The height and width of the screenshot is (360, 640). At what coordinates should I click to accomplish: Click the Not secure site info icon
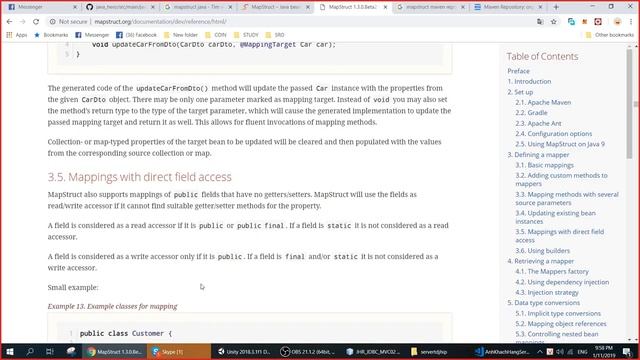pos(53,22)
